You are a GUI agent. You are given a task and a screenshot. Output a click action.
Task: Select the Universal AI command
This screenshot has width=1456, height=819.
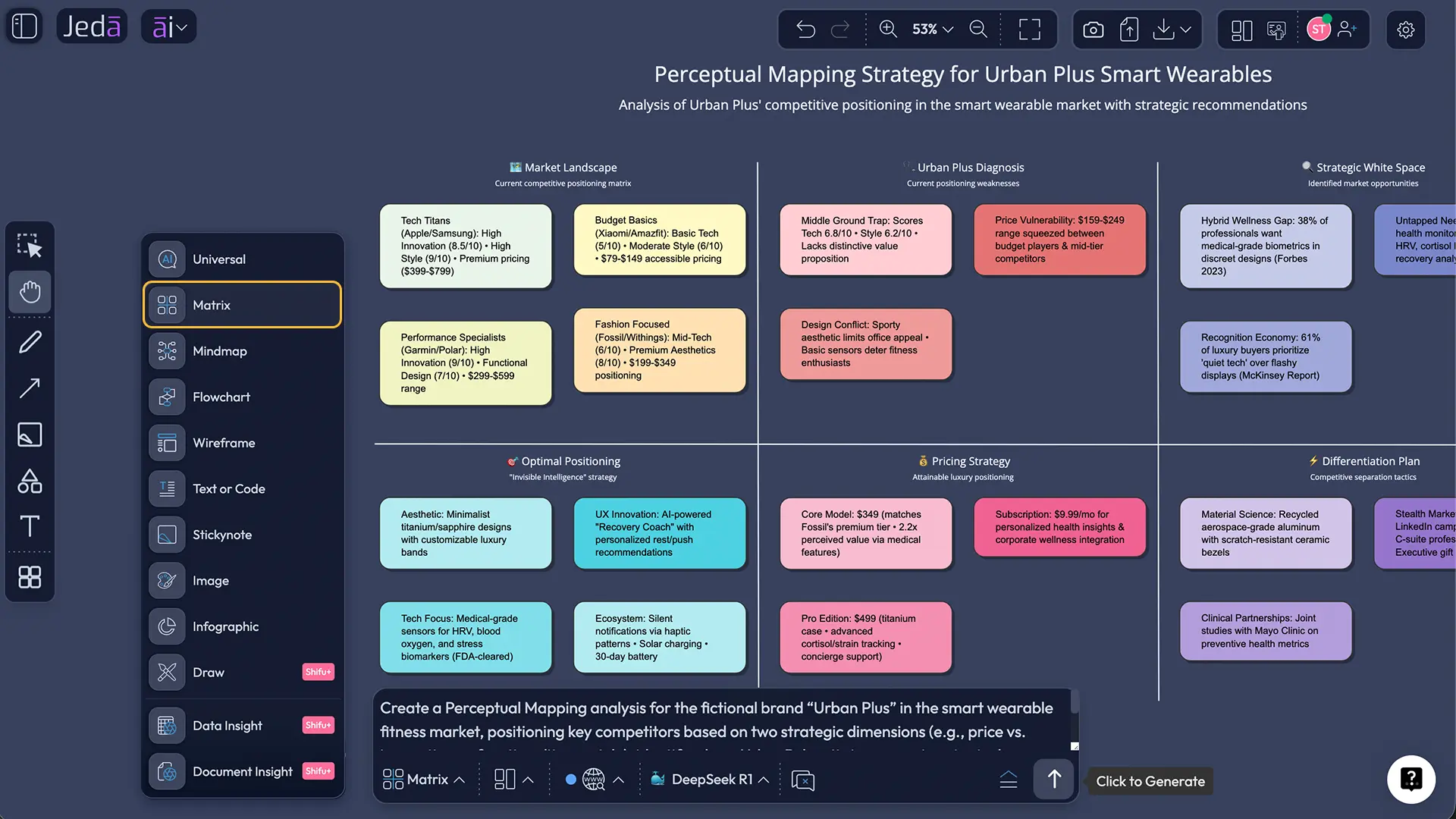coord(242,259)
